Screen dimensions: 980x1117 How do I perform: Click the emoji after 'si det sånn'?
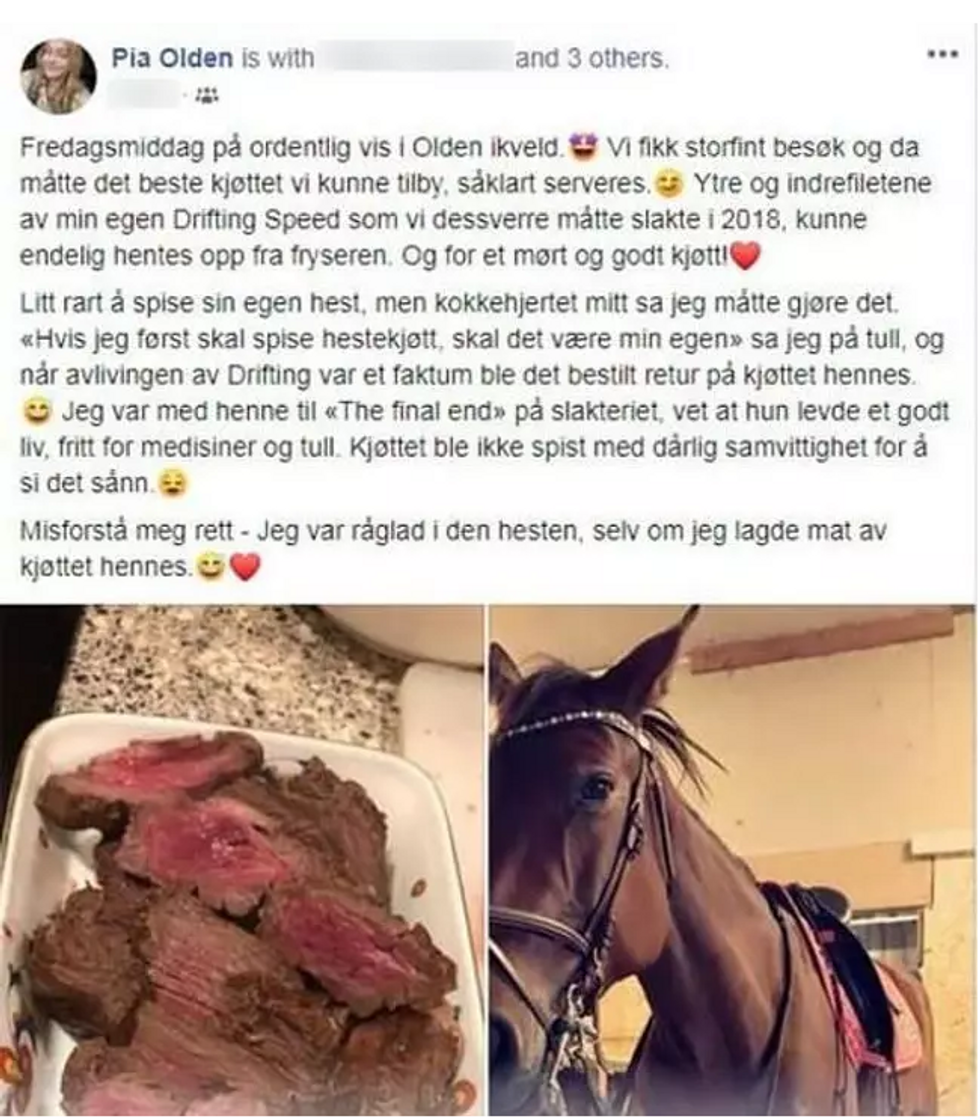[174, 484]
